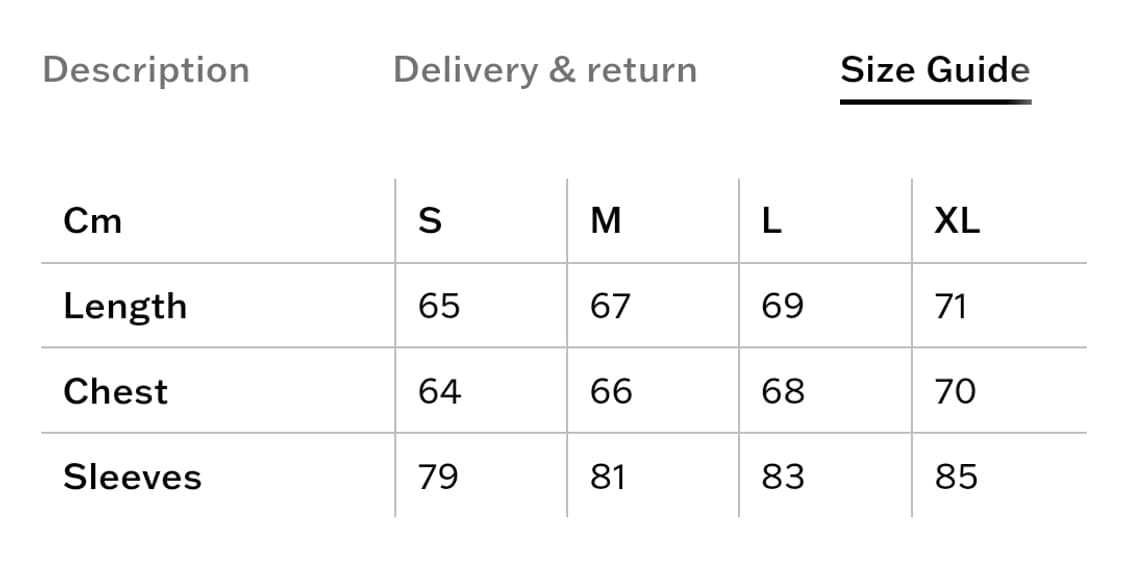Image resolution: width=1125 pixels, height=567 pixels.
Task: Click the size M chest value 66
Action: pos(611,391)
